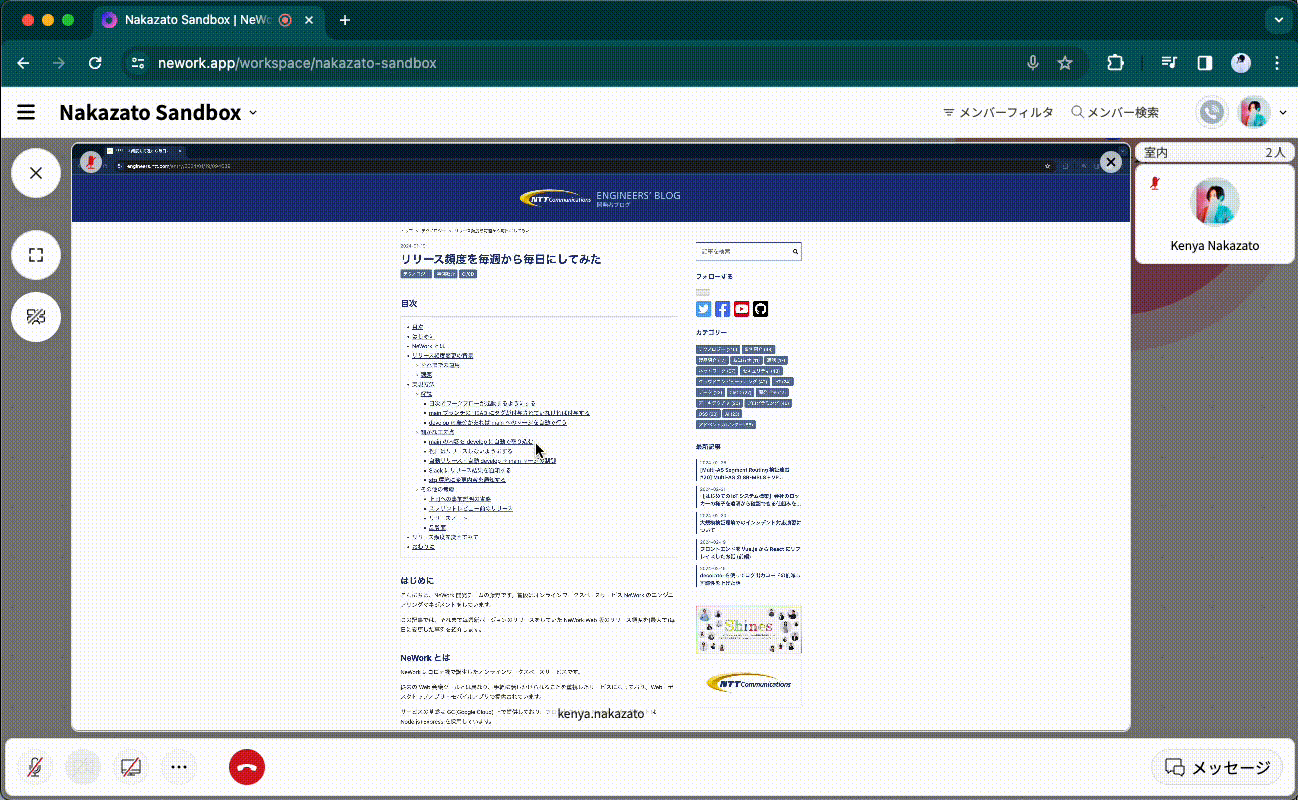Toggle the screen share button
Viewport: 1298px width, 800px height.
pos(131,767)
